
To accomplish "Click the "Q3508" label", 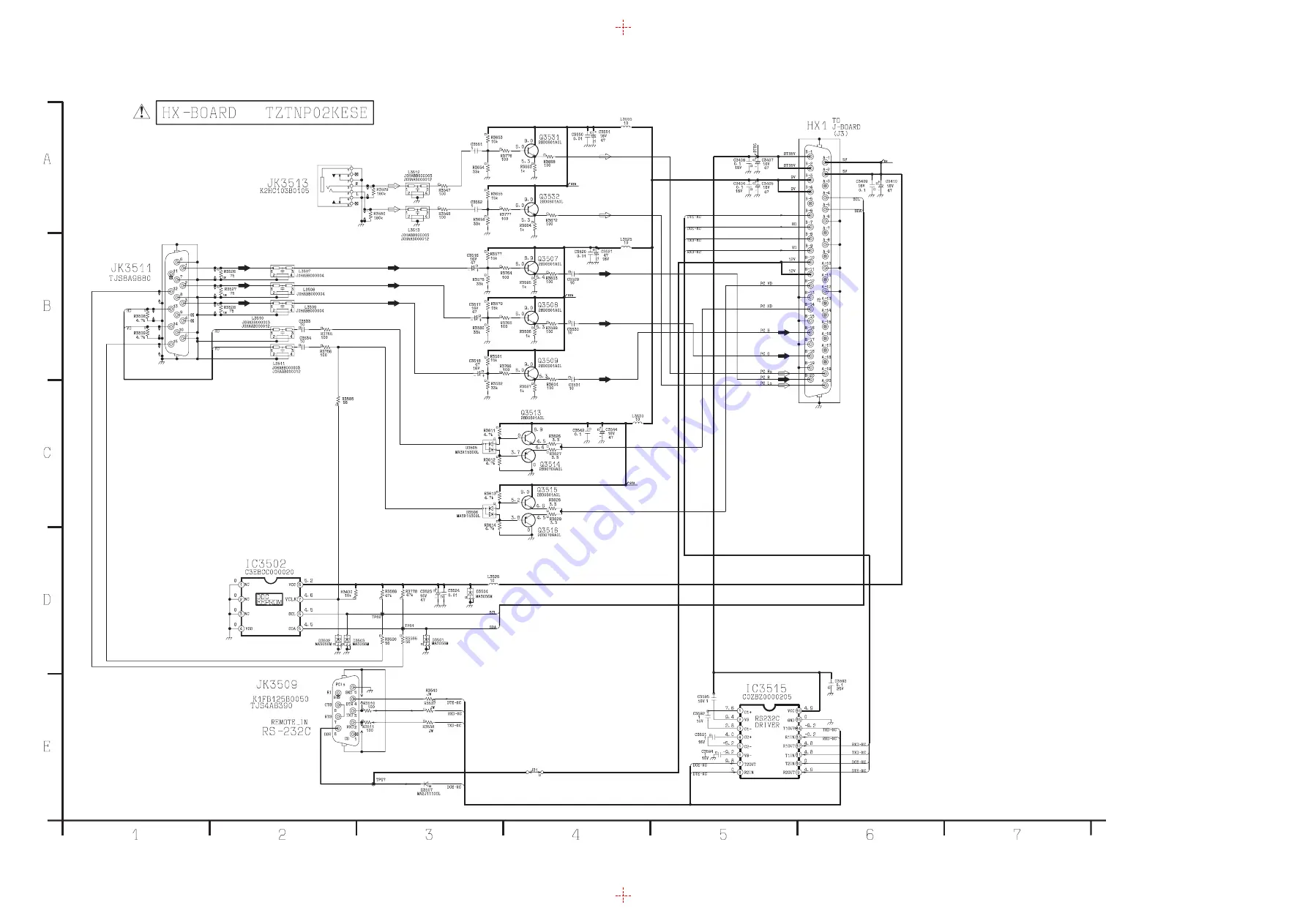I will pyautogui.click(x=548, y=305).
